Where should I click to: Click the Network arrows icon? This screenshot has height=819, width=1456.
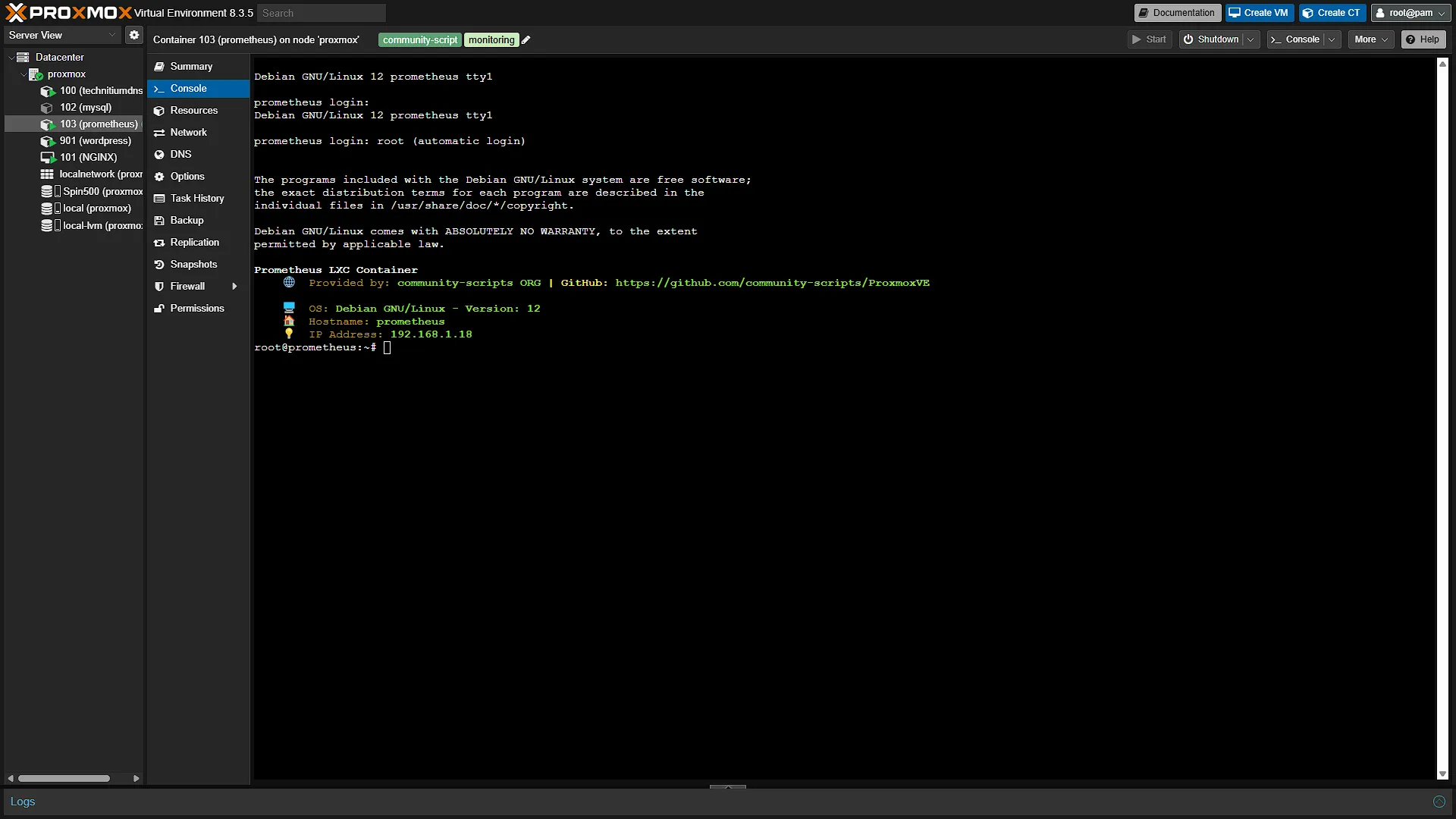click(159, 133)
